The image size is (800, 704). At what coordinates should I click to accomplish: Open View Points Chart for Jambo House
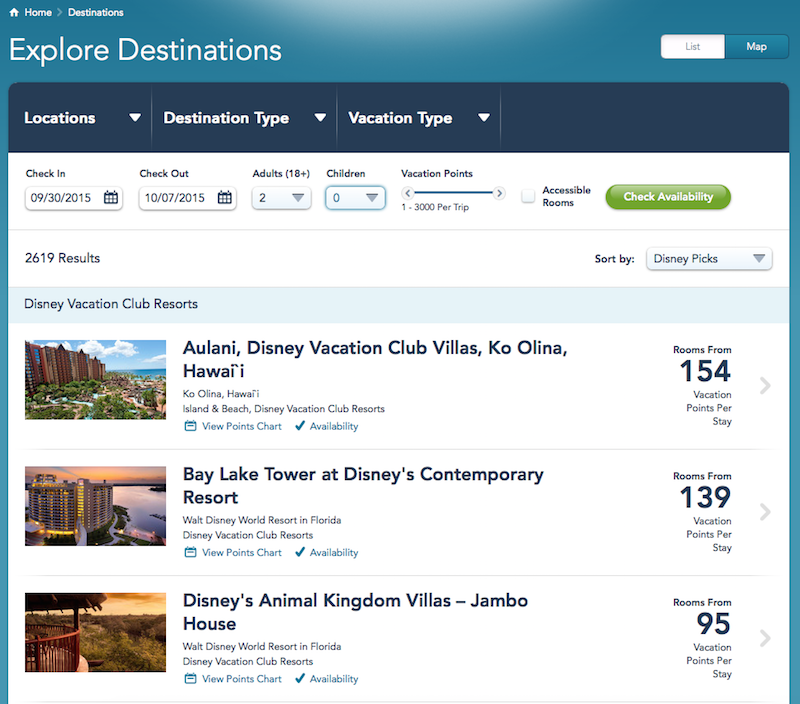tap(242, 678)
